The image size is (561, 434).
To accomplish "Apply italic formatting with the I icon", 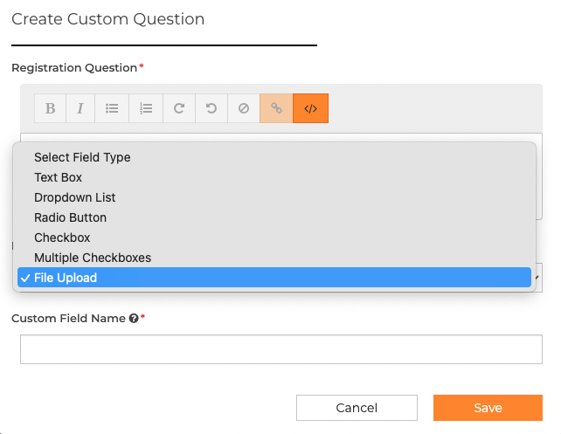I will pyautogui.click(x=80, y=108).
